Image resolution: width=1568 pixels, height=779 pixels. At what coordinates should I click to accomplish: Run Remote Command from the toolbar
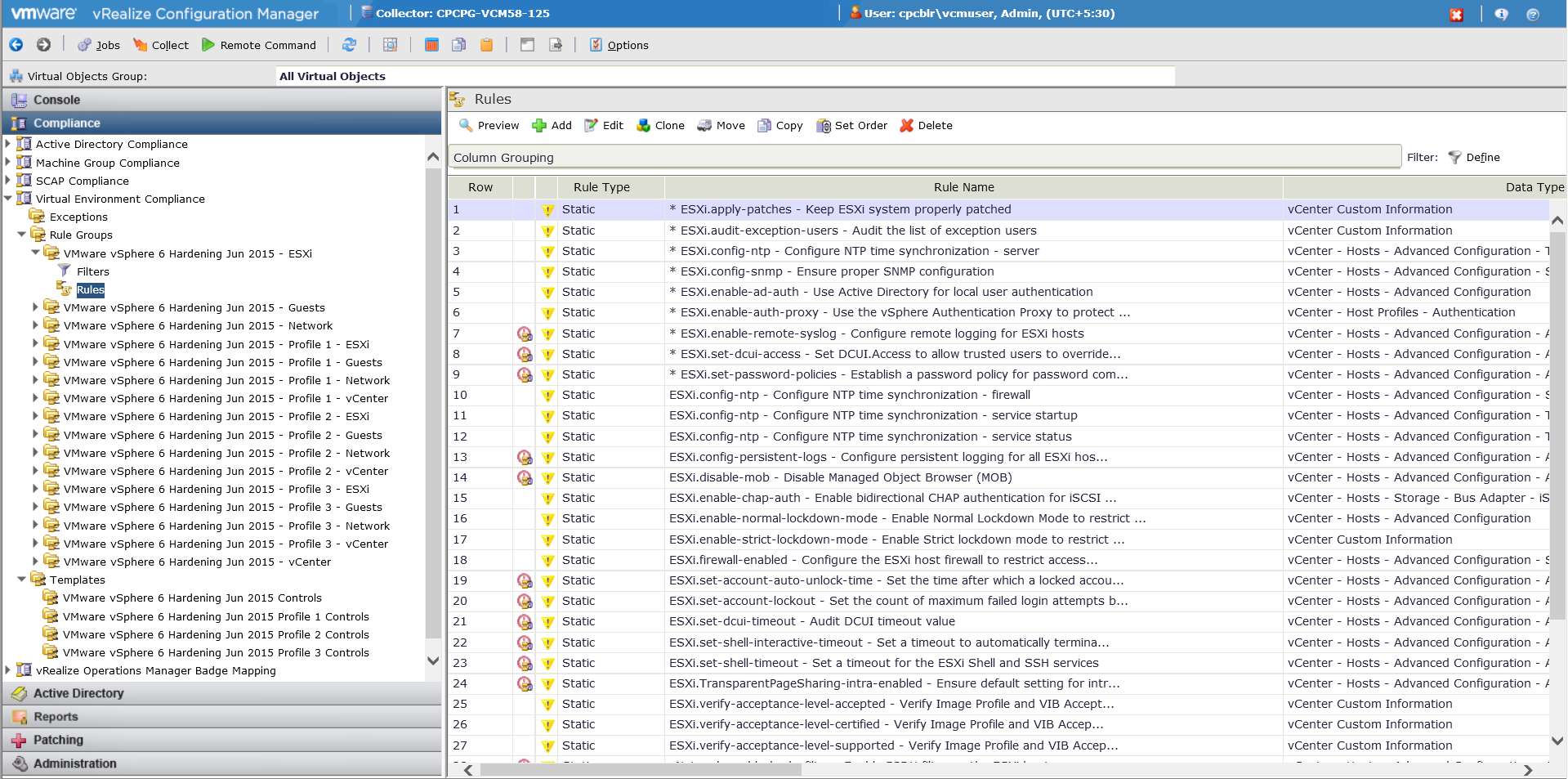tap(259, 45)
